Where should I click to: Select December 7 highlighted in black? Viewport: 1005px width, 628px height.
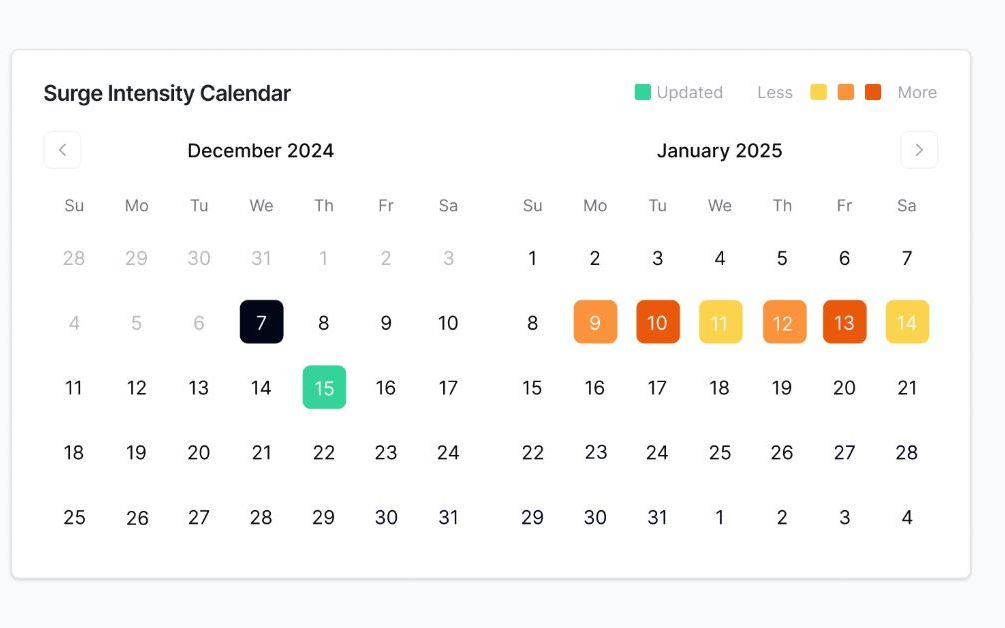(x=261, y=322)
